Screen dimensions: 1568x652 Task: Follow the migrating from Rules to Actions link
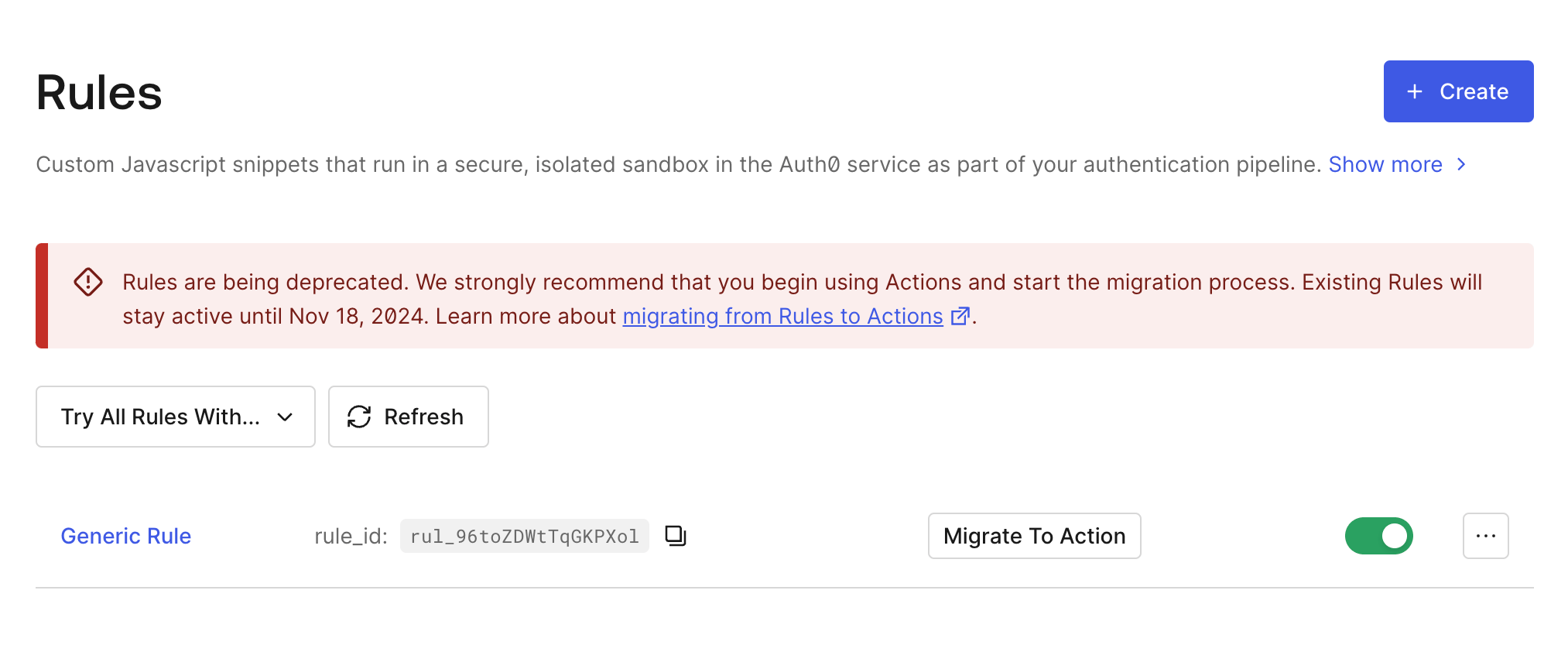tap(782, 316)
